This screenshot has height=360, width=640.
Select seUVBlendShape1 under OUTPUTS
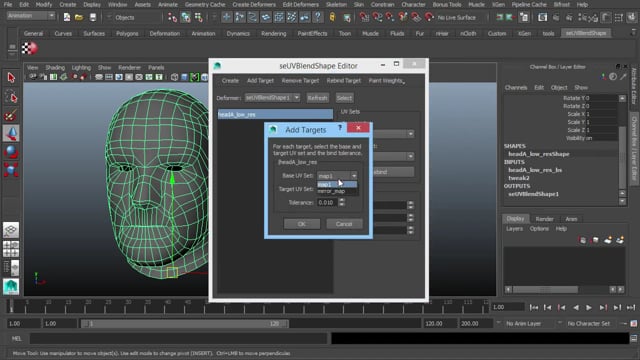tap(533, 194)
